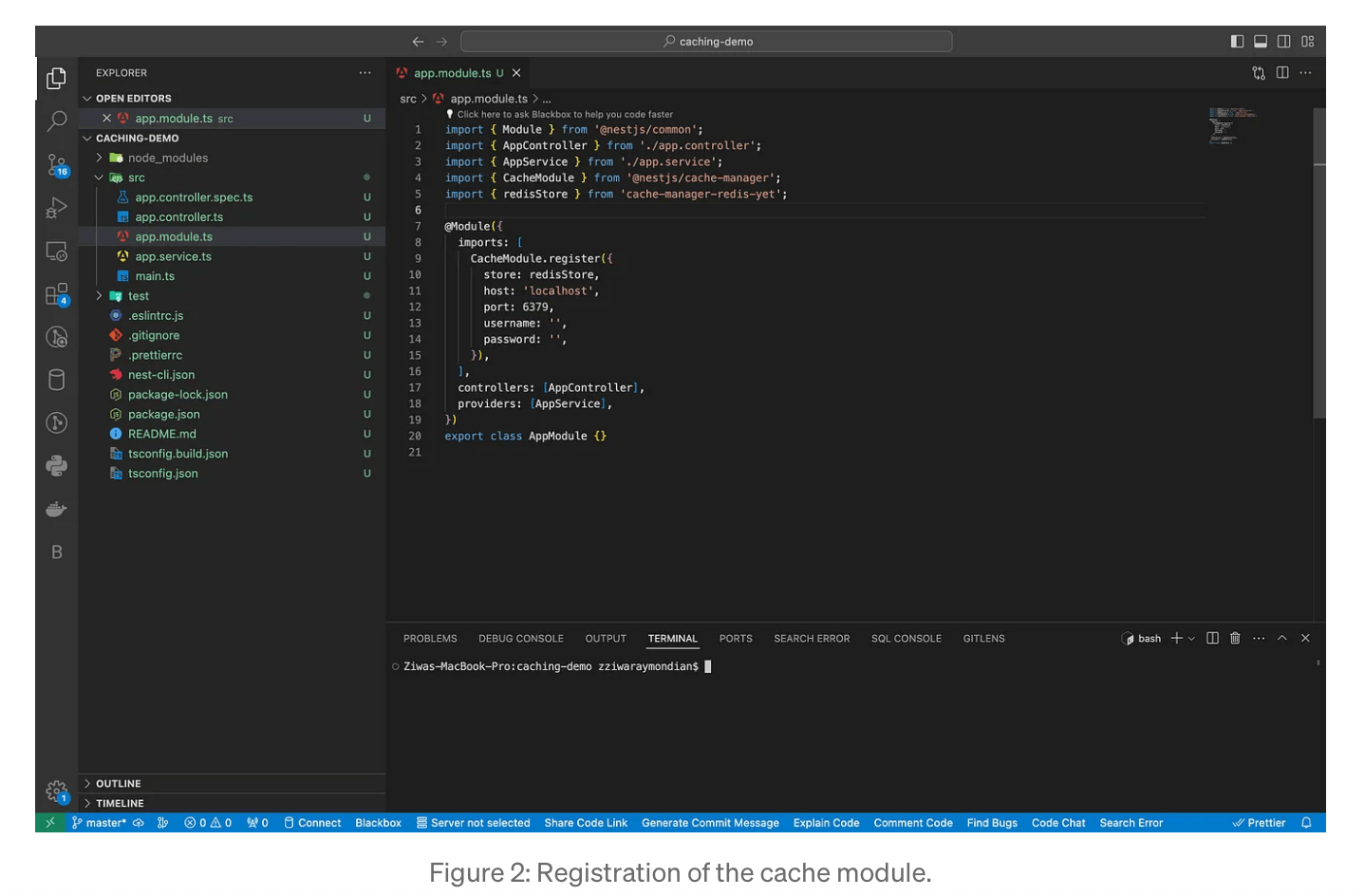
Task: Open the Python icon in activity bar
Action: [57, 465]
